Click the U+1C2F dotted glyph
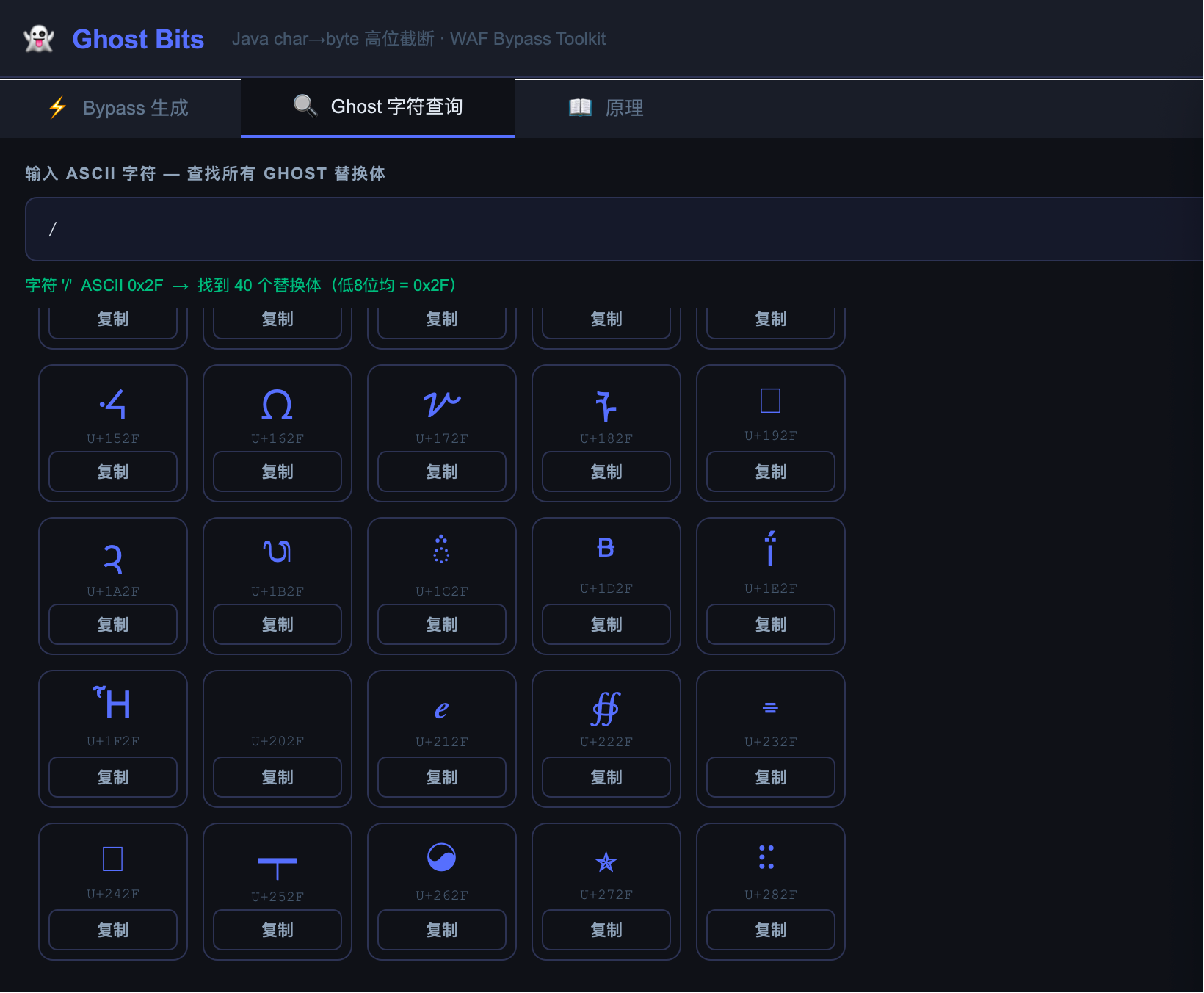1204x993 pixels. tap(442, 549)
